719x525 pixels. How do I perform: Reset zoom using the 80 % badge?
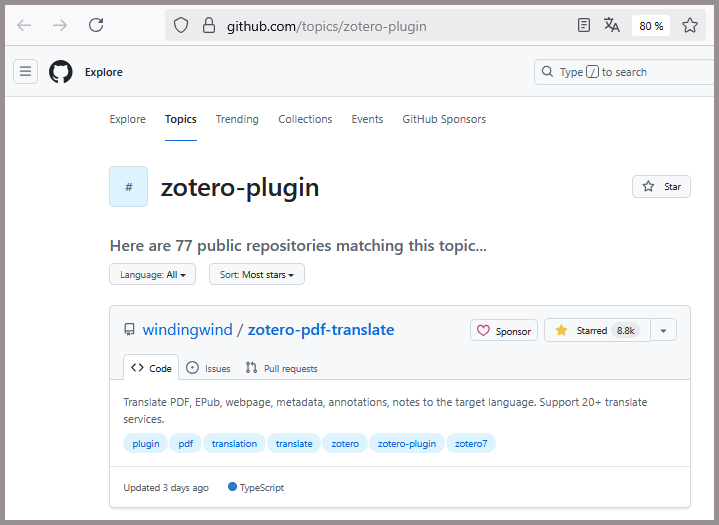tap(651, 26)
